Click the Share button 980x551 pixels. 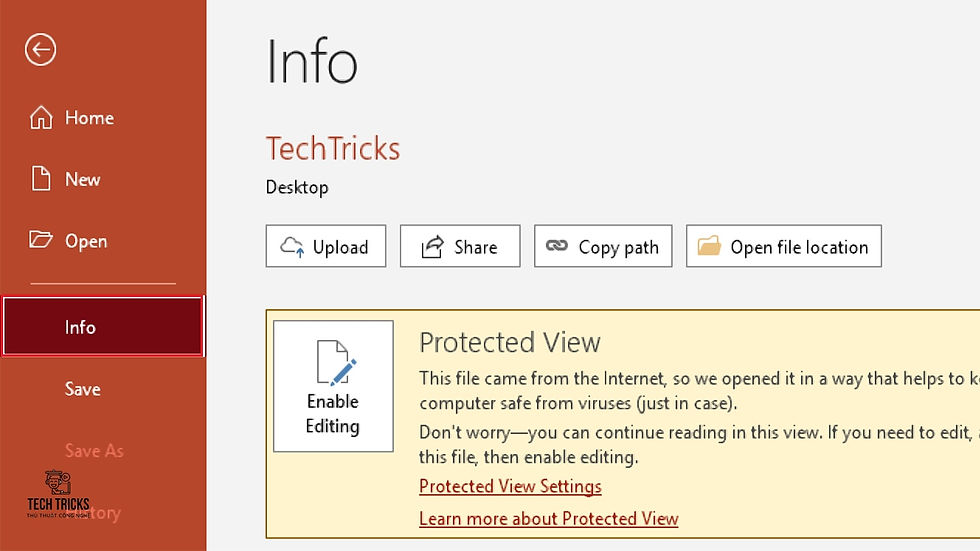[x=460, y=246]
